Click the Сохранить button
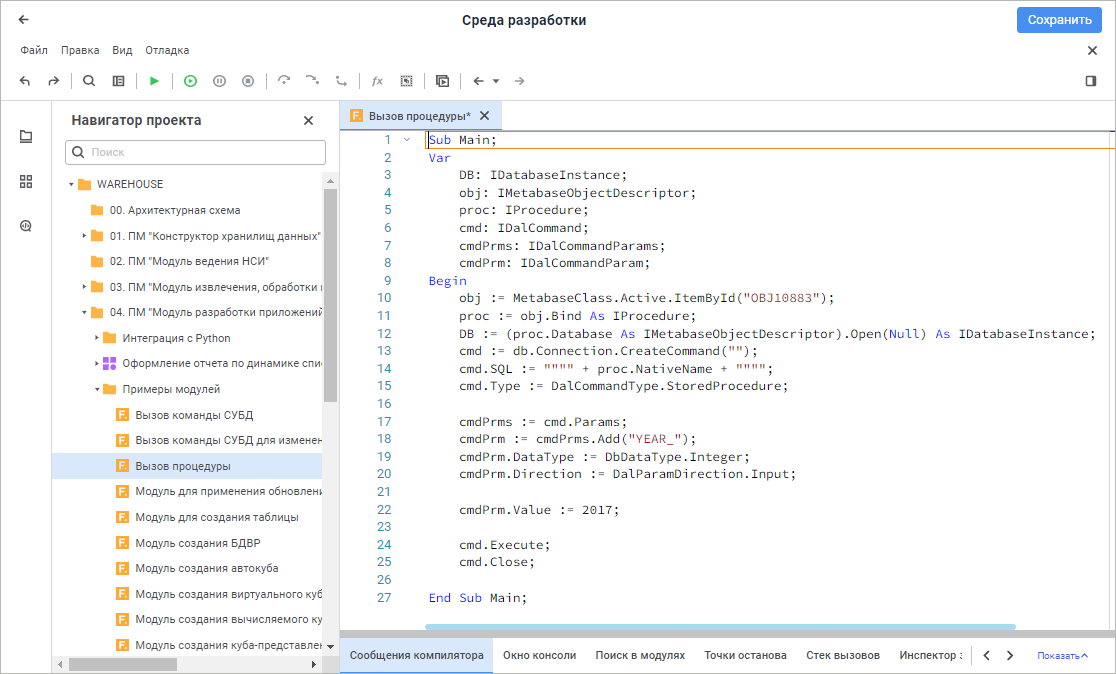The image size is (1116, 674). [1059, 20]
